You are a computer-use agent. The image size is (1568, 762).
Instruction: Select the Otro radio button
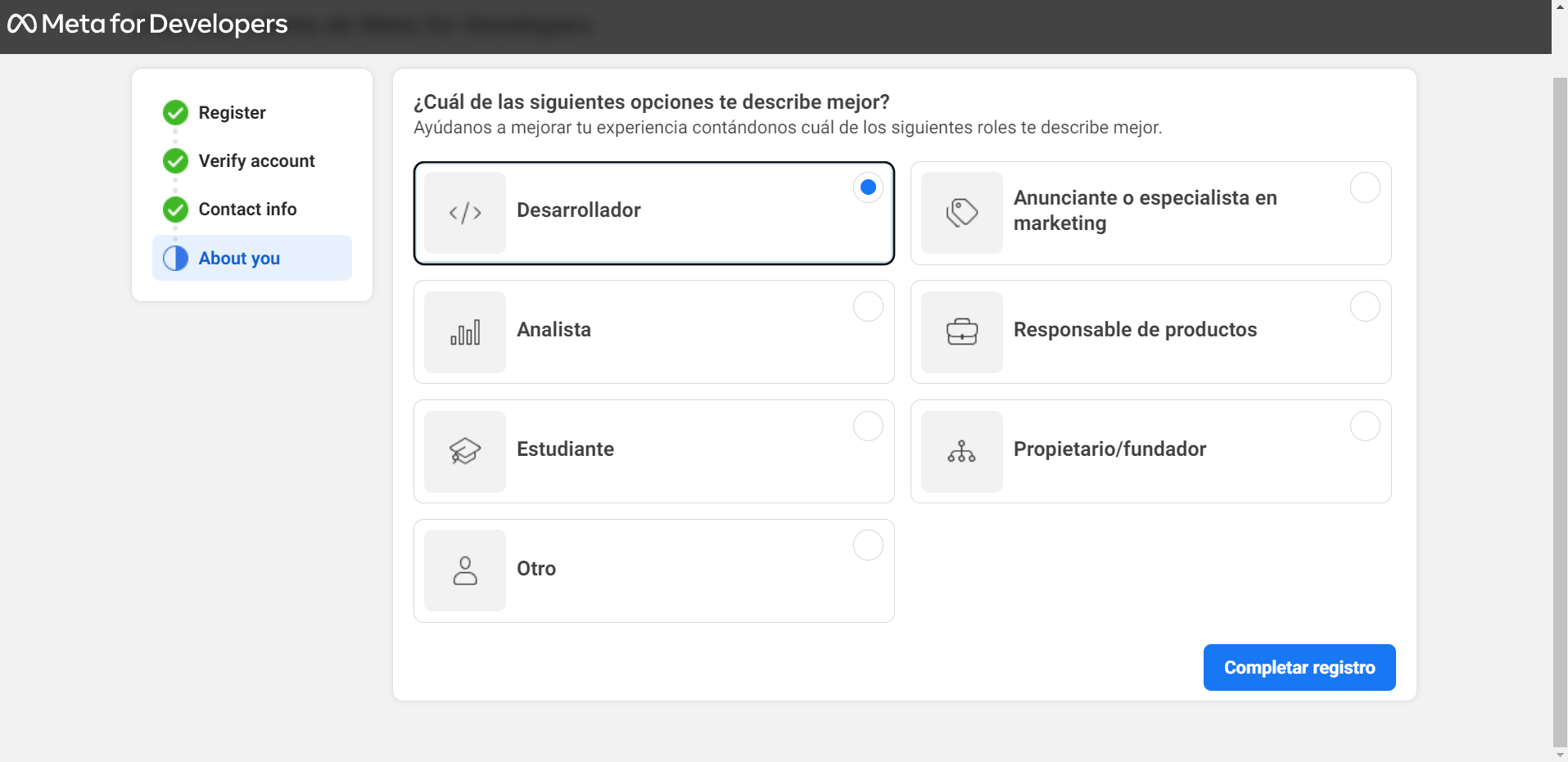868,545
